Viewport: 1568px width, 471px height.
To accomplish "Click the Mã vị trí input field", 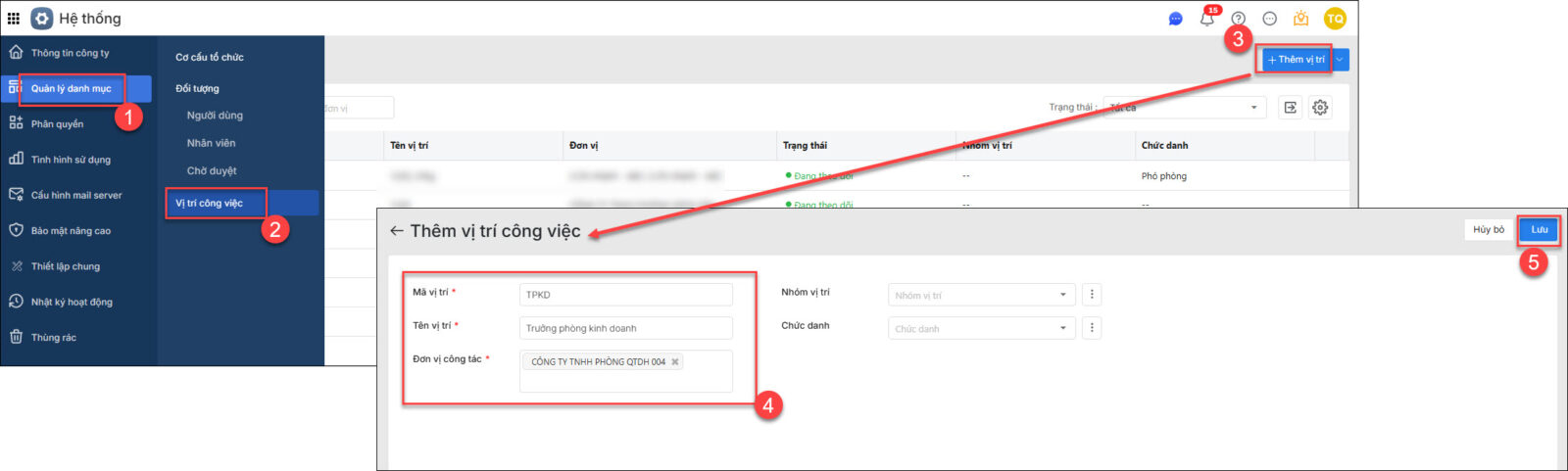I will pos(626,295).
